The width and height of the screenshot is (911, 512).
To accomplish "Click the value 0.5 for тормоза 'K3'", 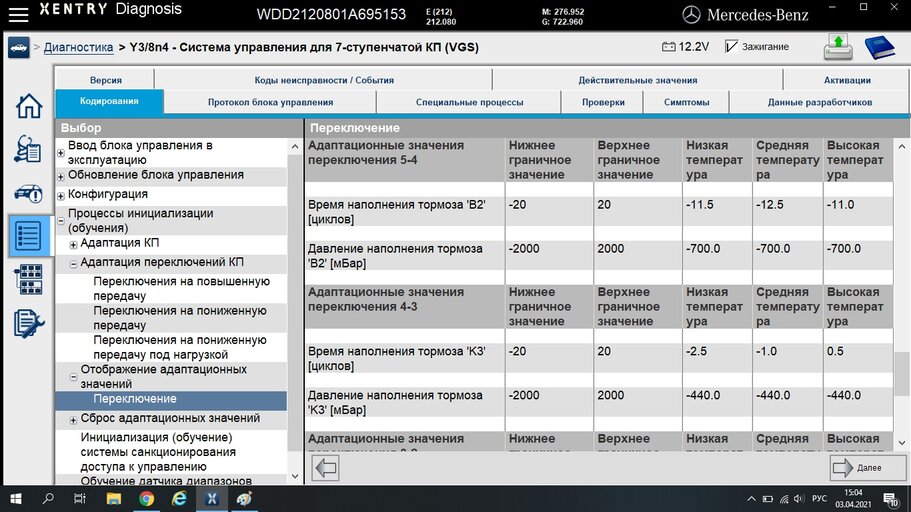I will 835,351.
